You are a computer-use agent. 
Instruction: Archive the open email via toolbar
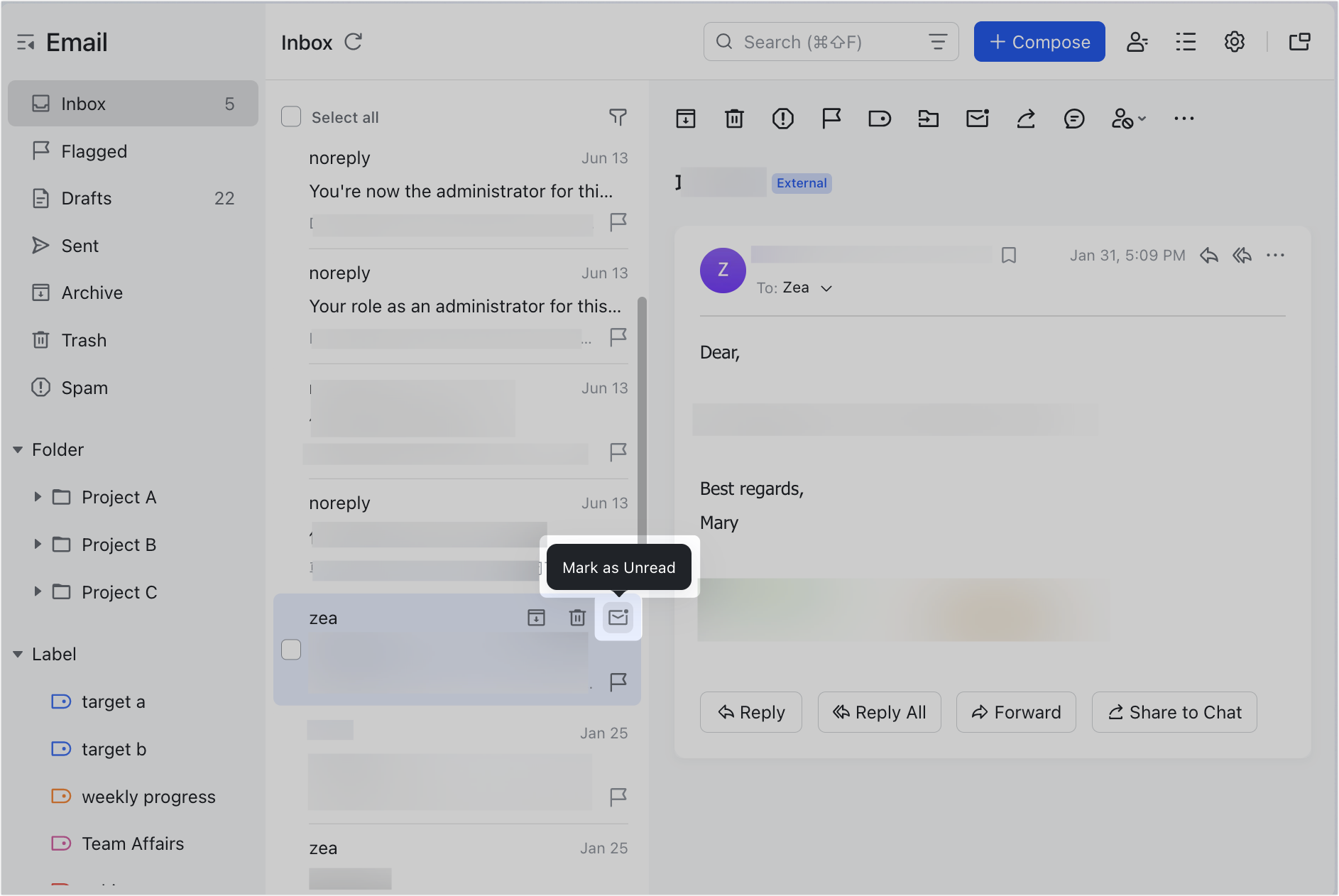click(x=685, y=119)
